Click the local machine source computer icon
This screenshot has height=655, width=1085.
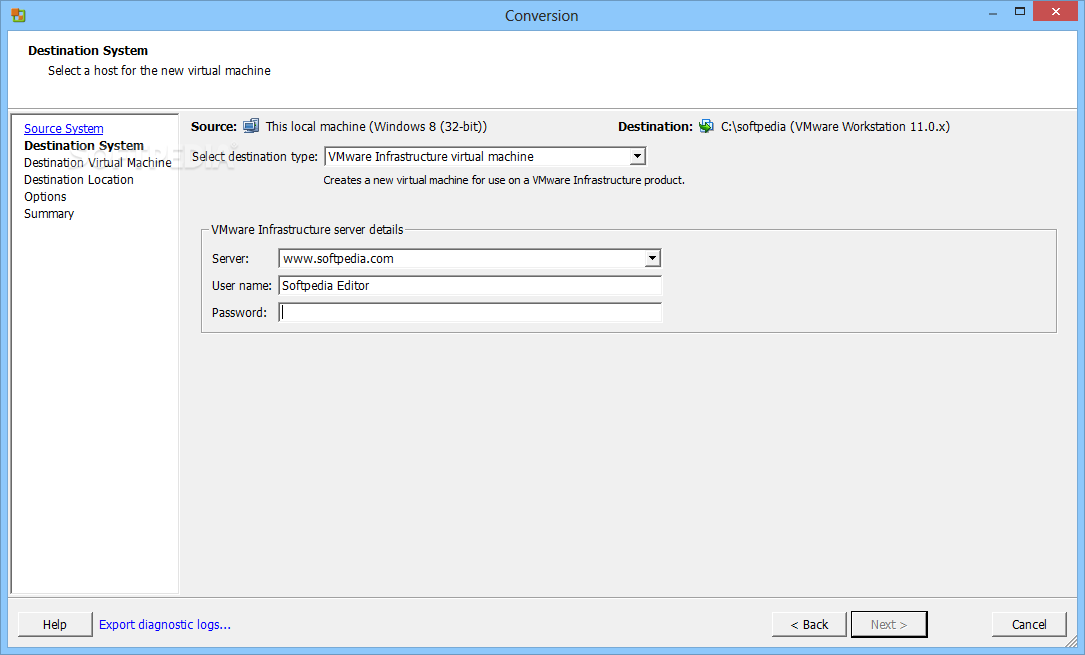tap(251, 126)
